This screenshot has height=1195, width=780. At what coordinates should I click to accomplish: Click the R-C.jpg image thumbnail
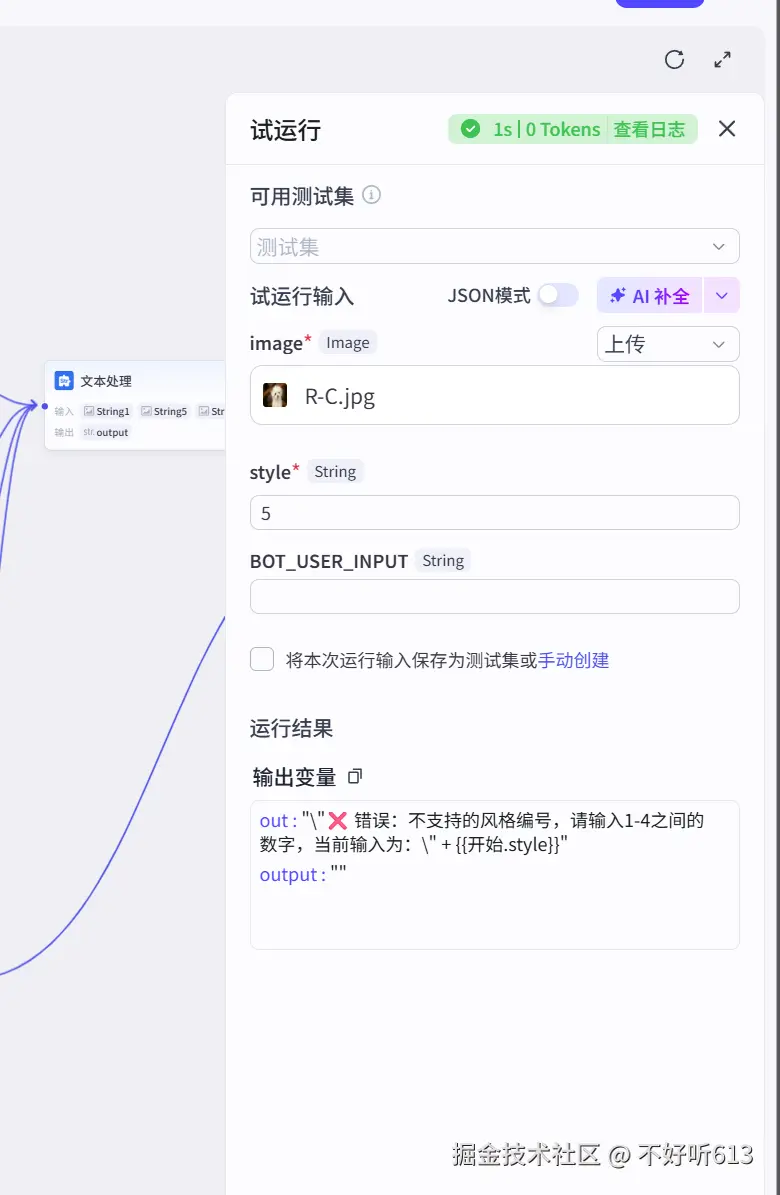[x=274, y=396]
